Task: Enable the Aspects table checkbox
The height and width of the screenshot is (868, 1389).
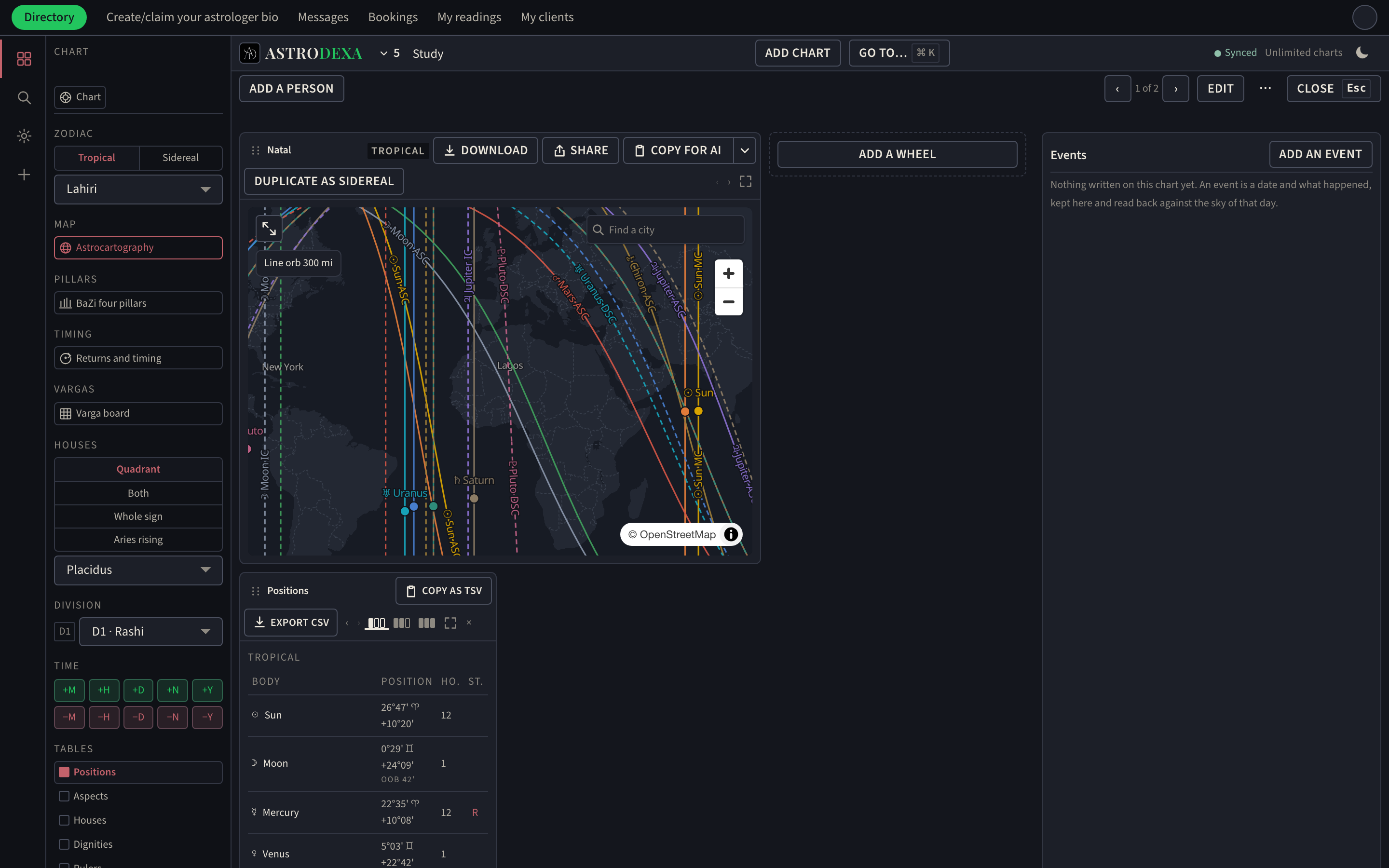Action: [64, 796]
